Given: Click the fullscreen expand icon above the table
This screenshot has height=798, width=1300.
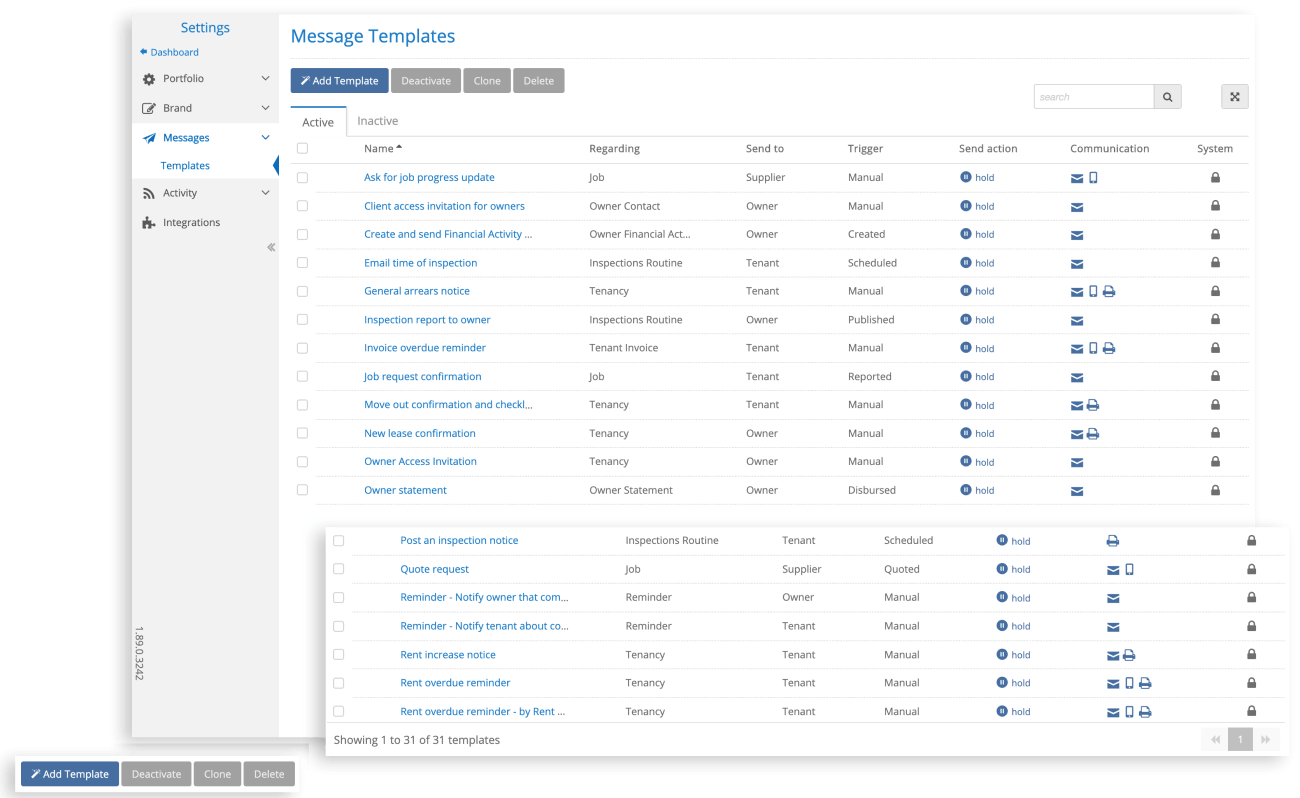Looking at the screenshot, I should click(x=1234, y=96).
